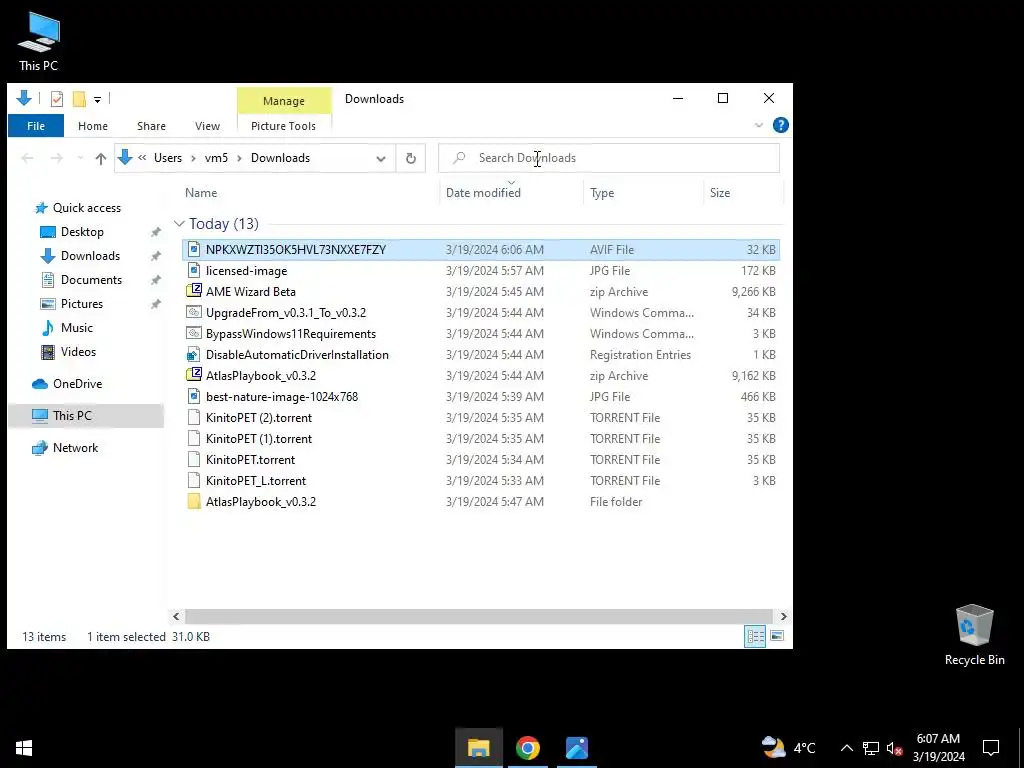
Task: Open the File menu
Action: [36, 126]
